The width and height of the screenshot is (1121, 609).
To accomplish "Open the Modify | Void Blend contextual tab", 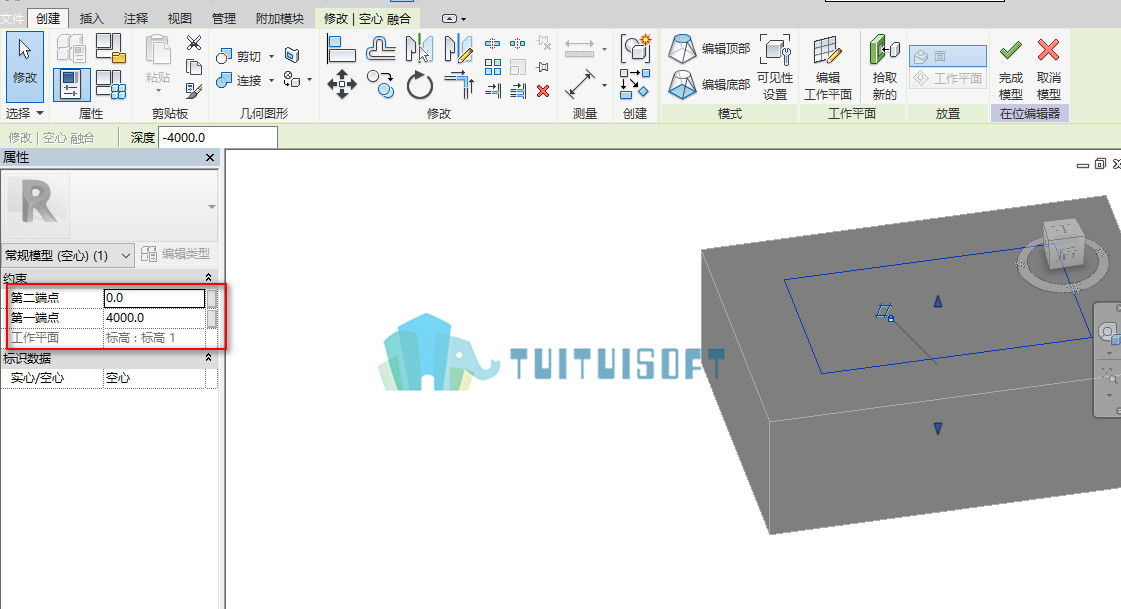I will [367, 19].
